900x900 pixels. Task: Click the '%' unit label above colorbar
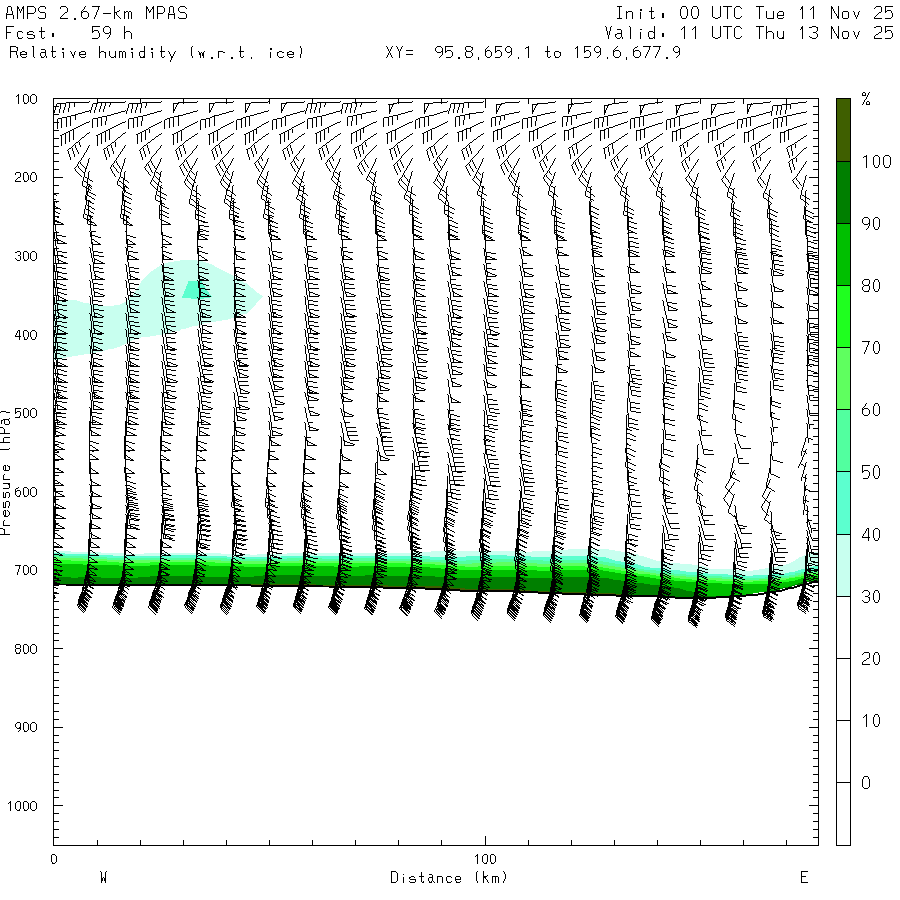click(866, 99)
